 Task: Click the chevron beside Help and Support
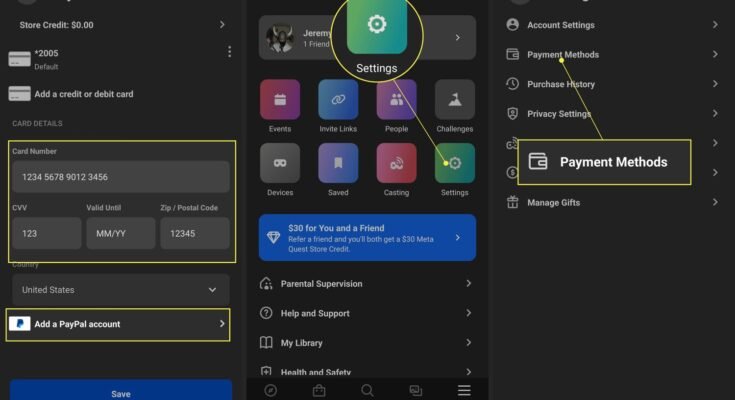coord(468,313)
